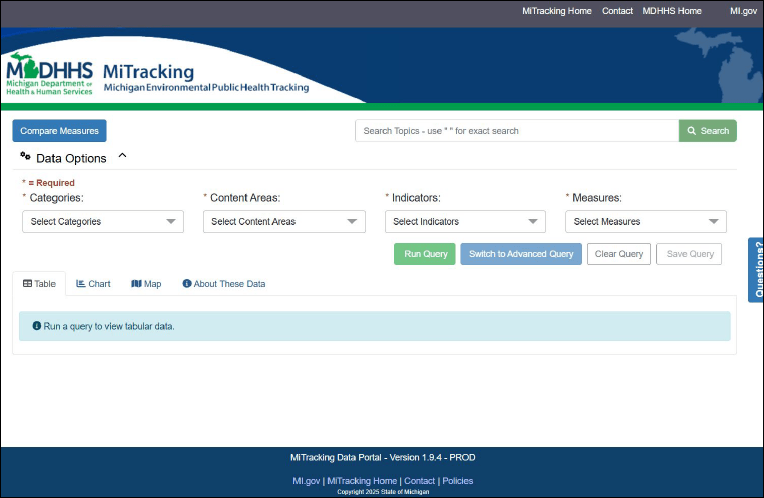Click the Clear Query button
This screenshot has width=764, height=498.
[x=619, y=254]
